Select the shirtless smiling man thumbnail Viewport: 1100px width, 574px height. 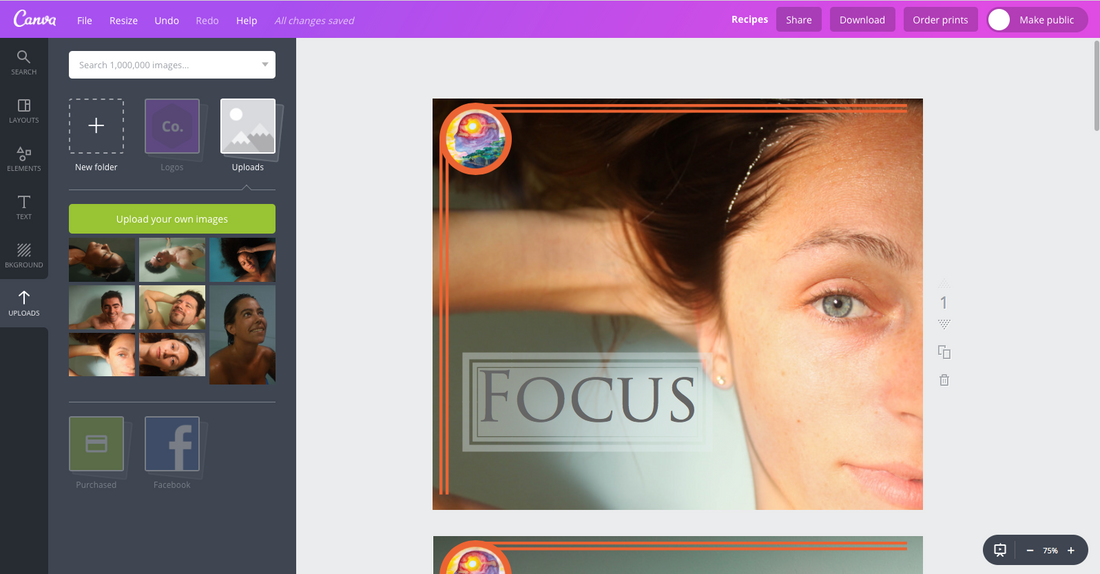[102, 307]
